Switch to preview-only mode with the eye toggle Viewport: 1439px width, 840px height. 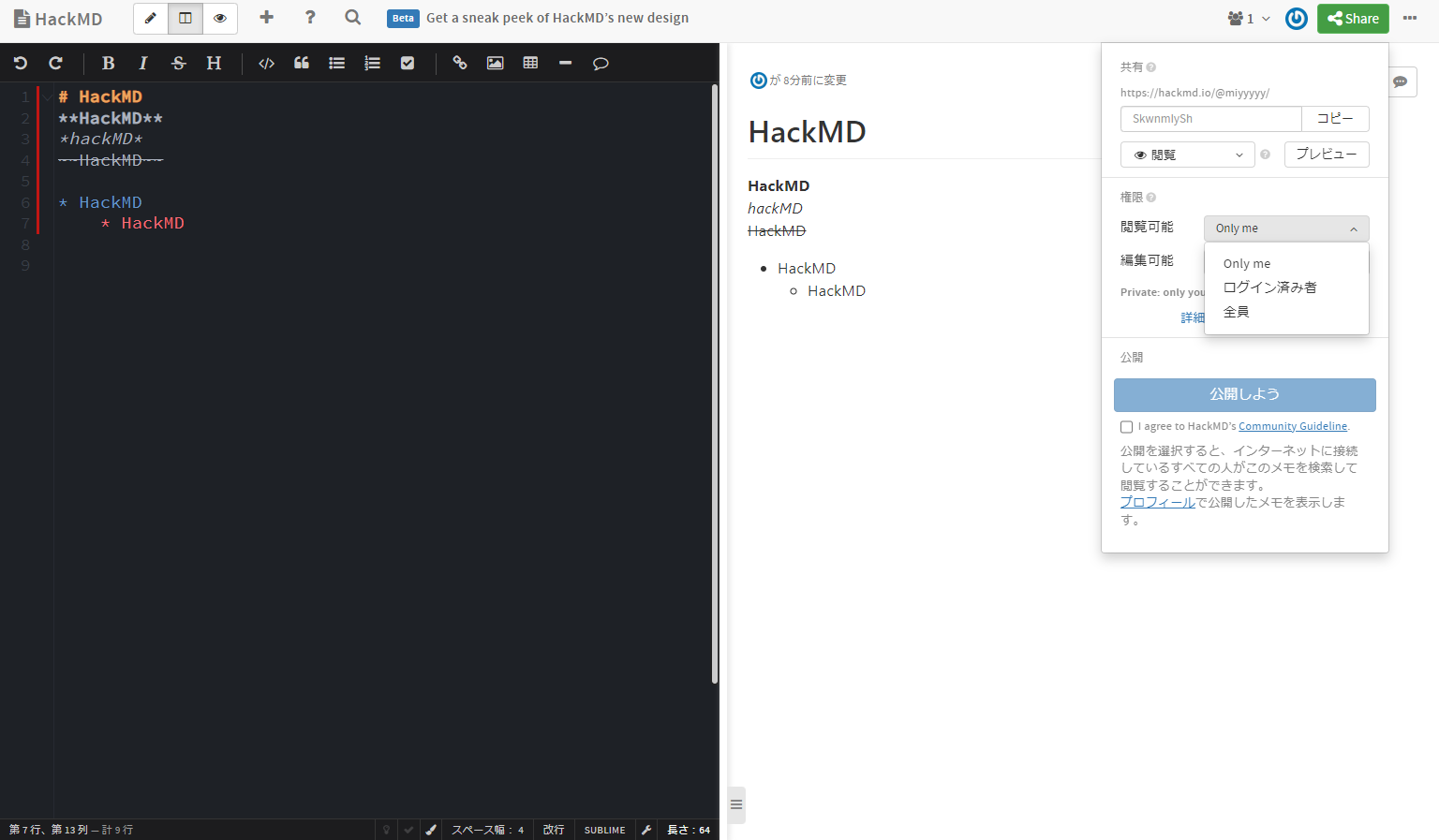[x=219, y=18]
